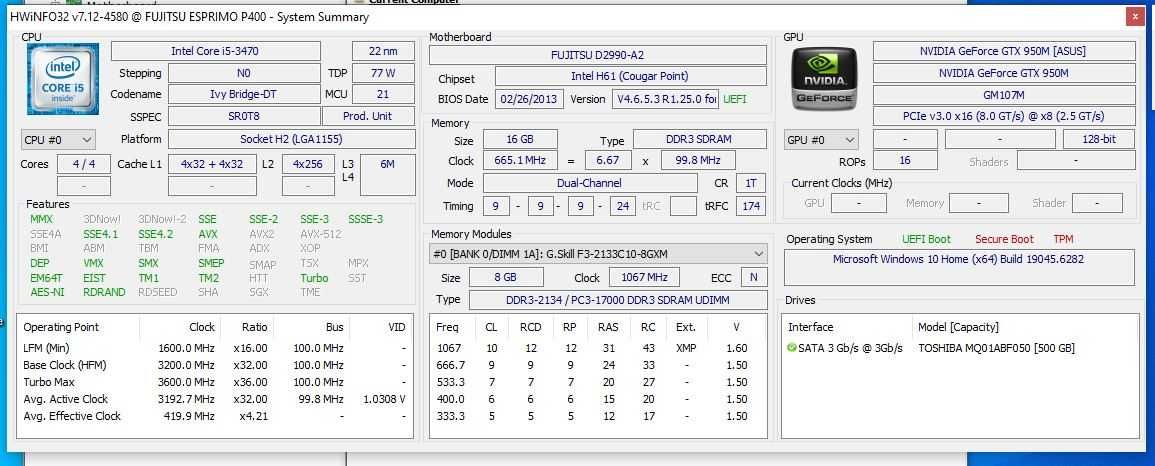Click the memory size 16 GB field
1155x466 pixels.
click(x=520, y=139)
